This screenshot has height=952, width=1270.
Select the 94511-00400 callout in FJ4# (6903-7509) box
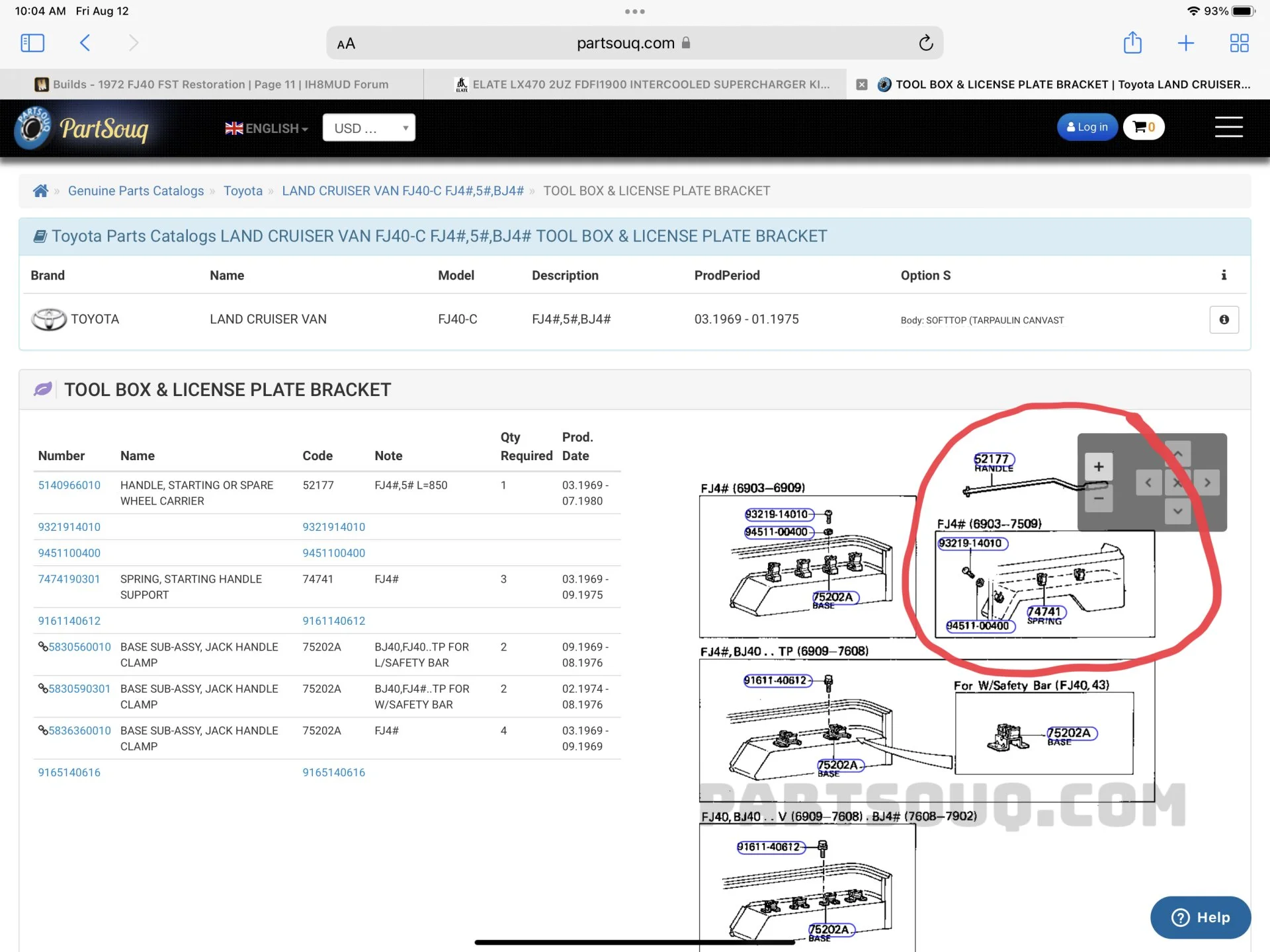(980, 625)
